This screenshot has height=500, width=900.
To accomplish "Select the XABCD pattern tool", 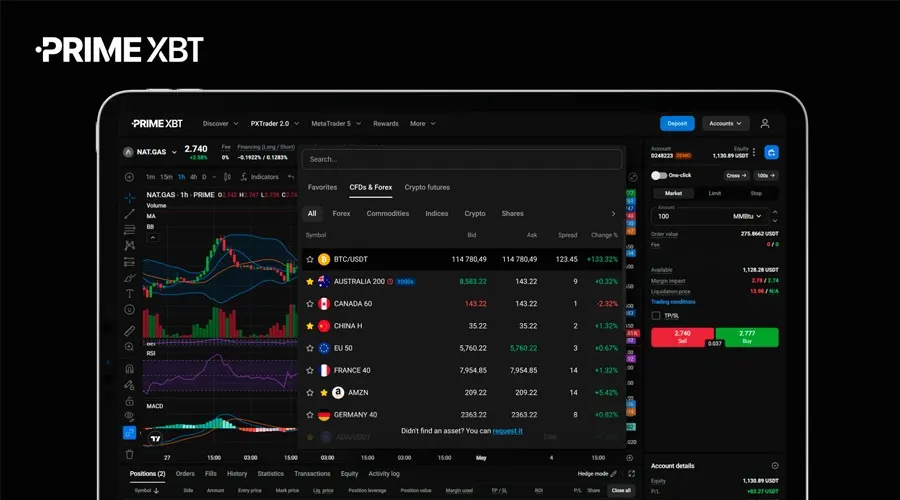I will pos(130,245).
